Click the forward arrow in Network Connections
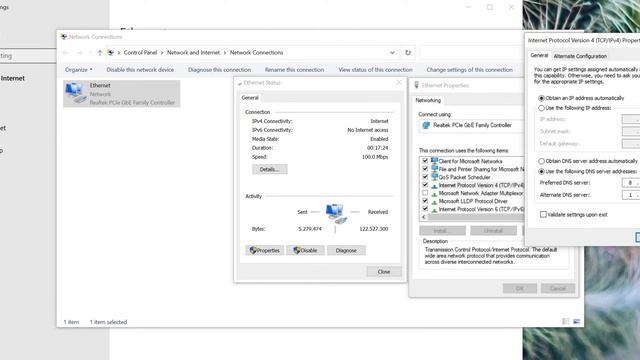640x360 pixels. tap(80, 53)
